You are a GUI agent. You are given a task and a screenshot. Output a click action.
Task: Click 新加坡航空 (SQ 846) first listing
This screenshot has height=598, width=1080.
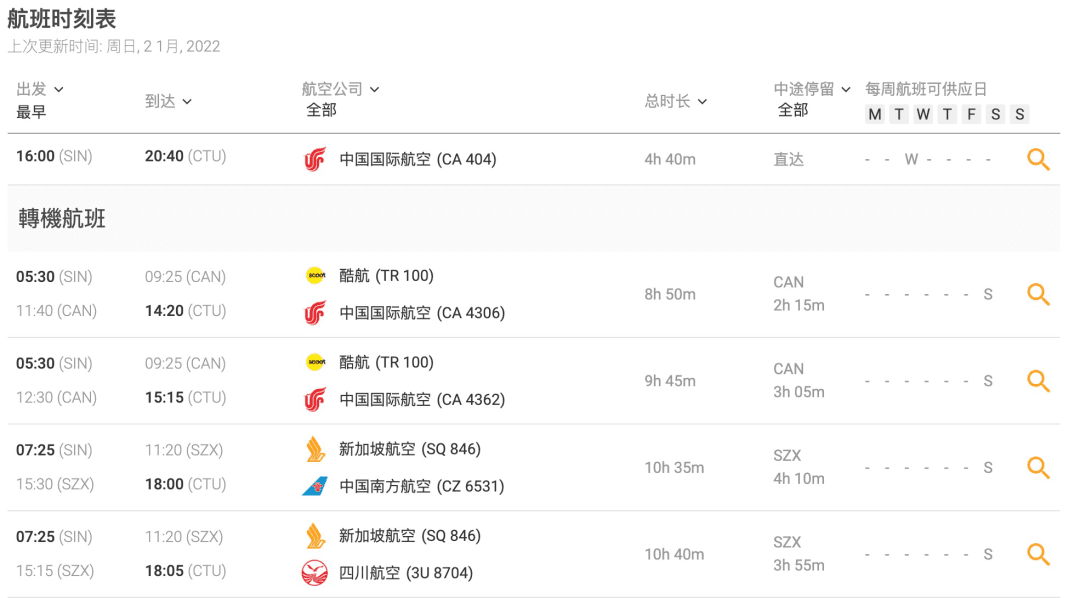coord(409,449)
